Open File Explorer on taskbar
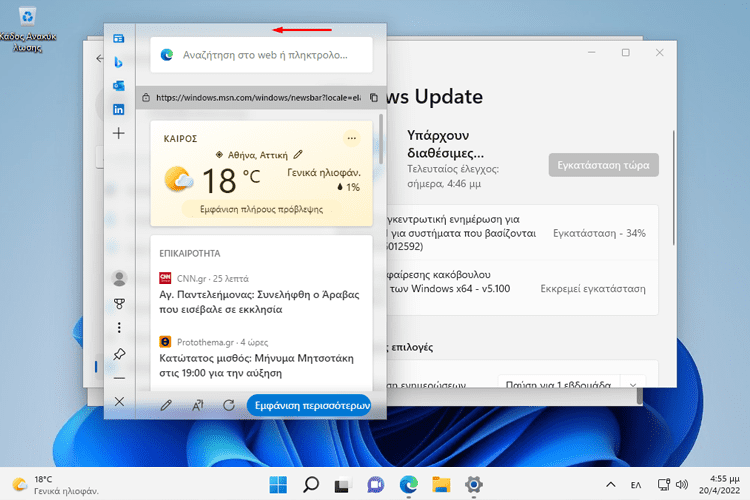Image resolution: width=750 pixels, height=500 pixels. pyautogui.click(x=441, y=485)
